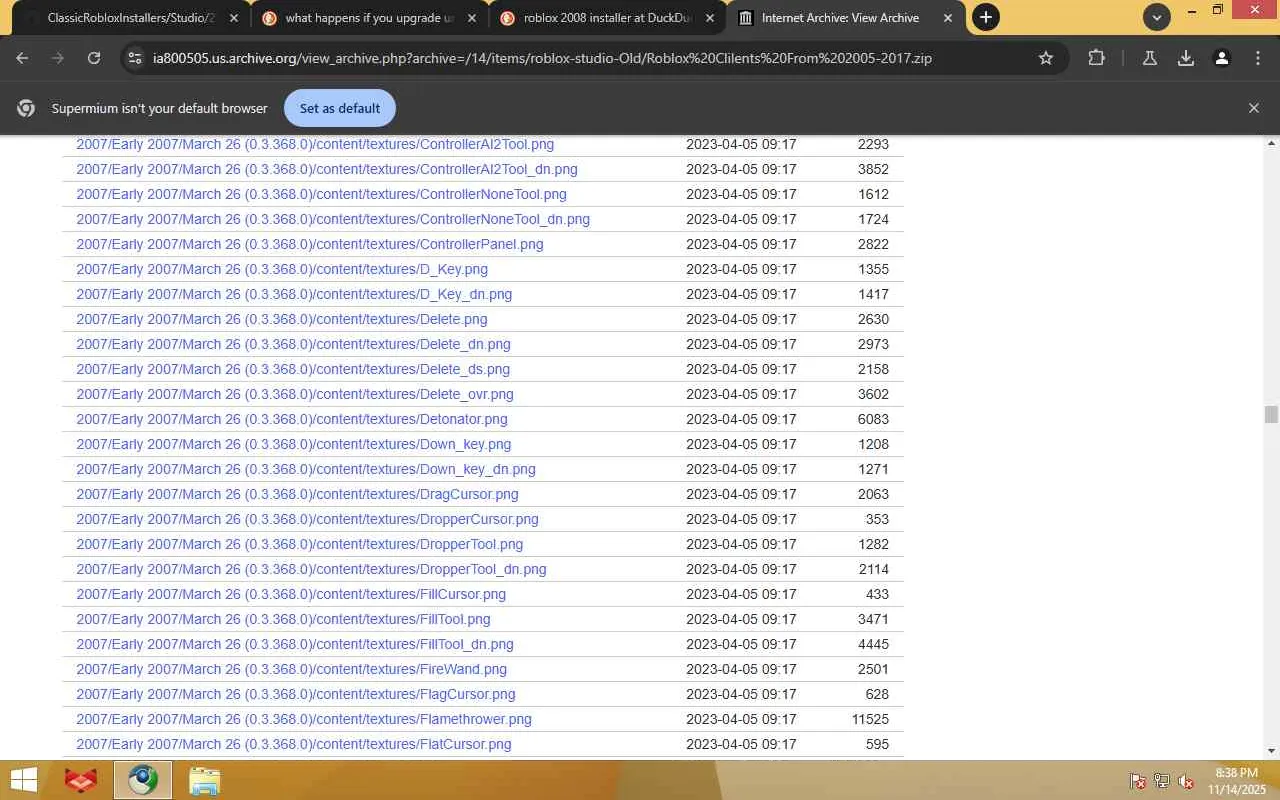Open the DragCursor.png file link
The width and height of the screenshot is (1280, 800).
click(297, 494)
